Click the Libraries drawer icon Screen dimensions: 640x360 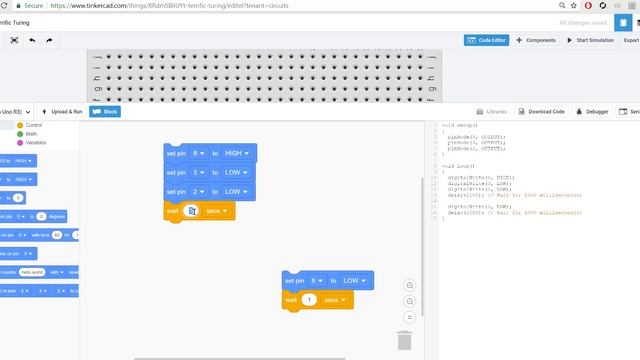(480, 111)
